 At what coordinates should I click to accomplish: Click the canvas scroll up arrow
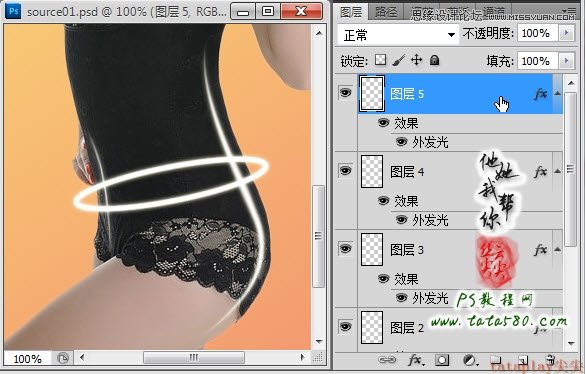point(319,33)
